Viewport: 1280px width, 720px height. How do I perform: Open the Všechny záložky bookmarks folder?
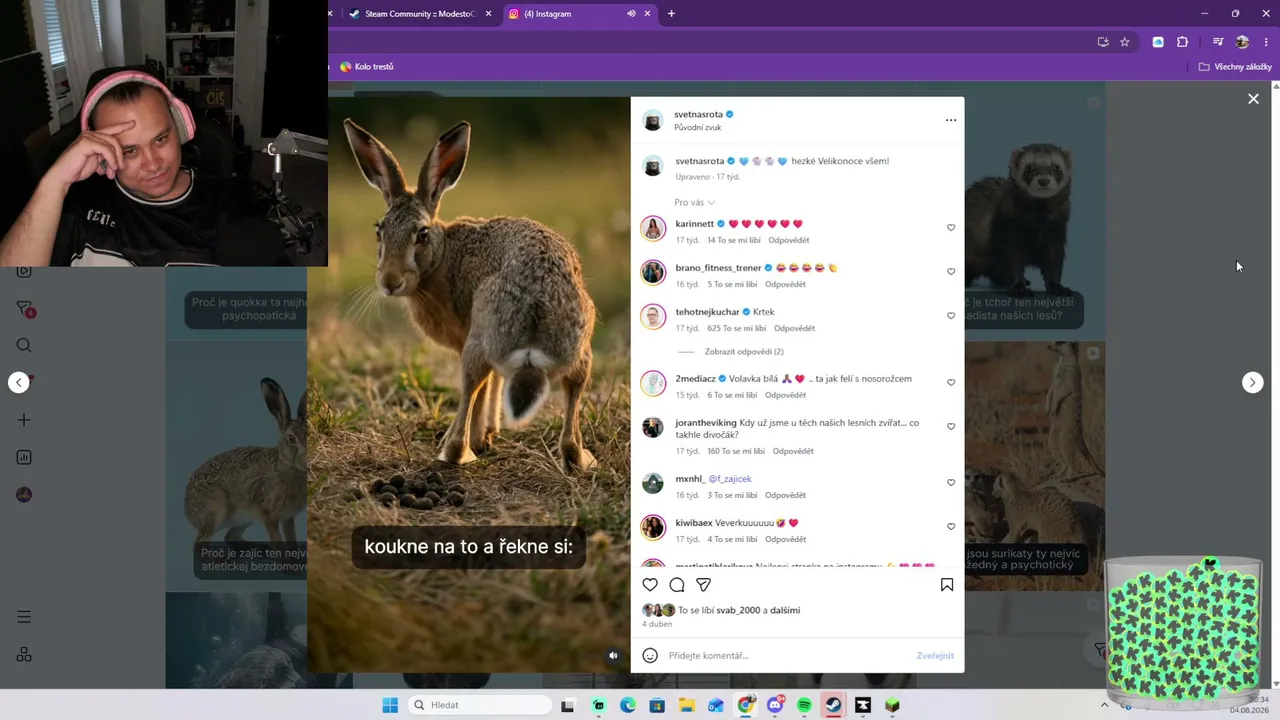tap(1235, 67)
